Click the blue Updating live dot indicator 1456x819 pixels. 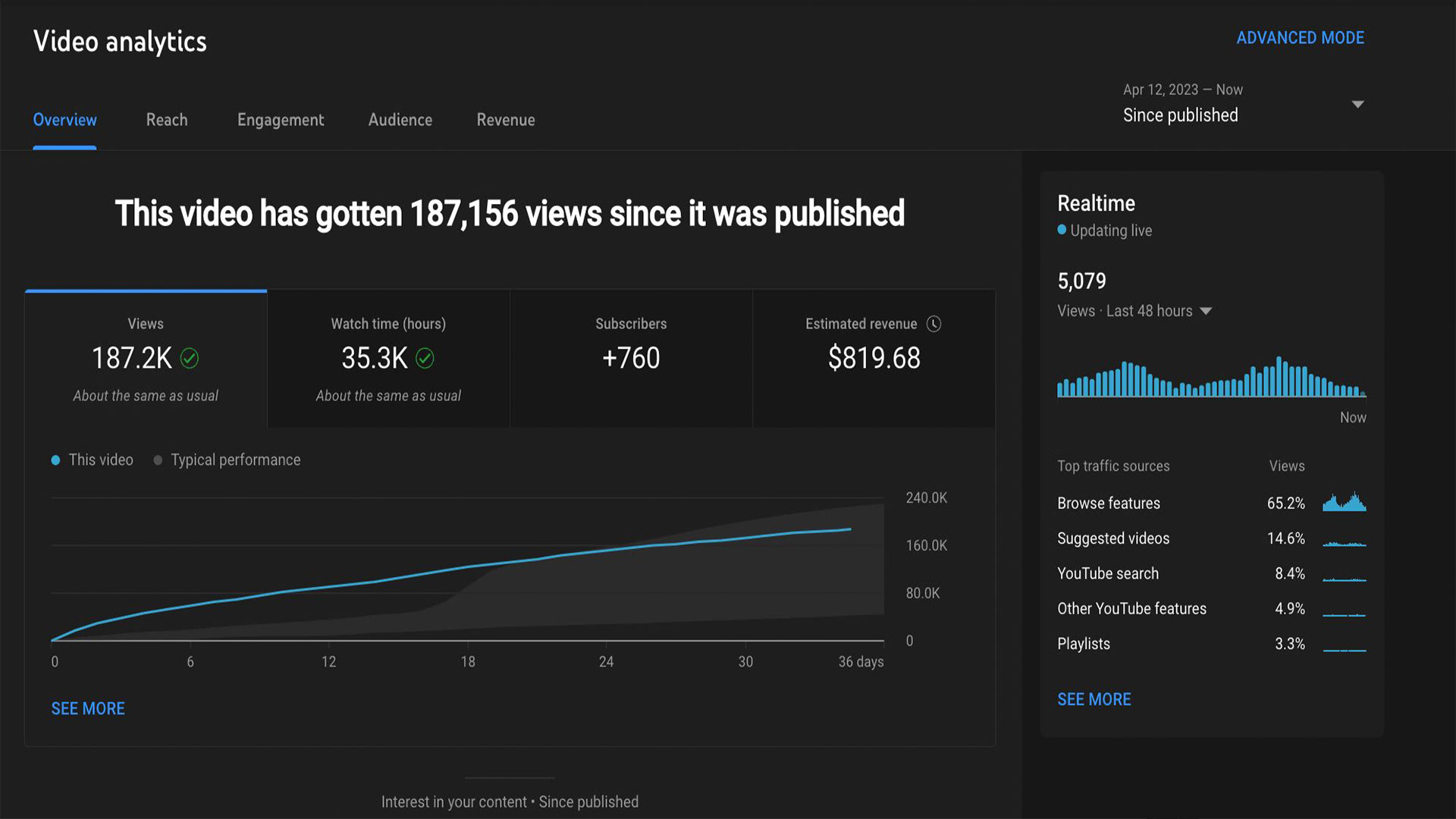pos(1062,230)
